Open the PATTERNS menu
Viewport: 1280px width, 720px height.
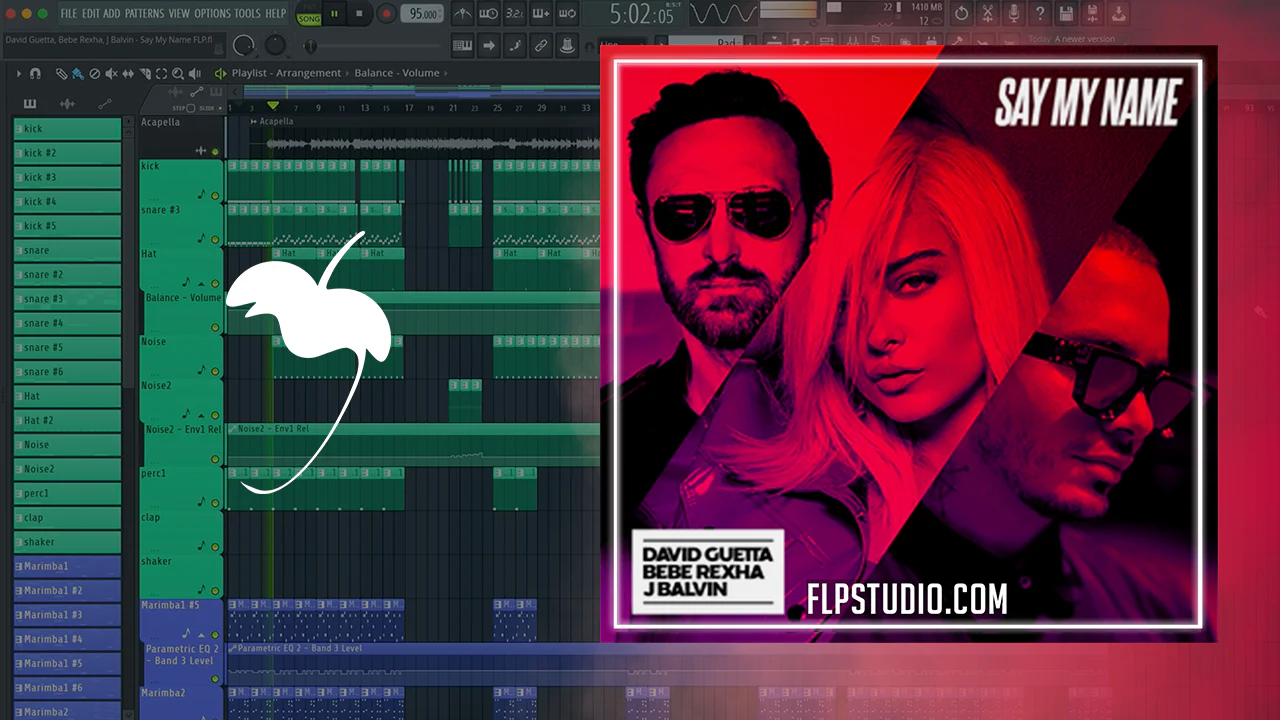(144, 14)
